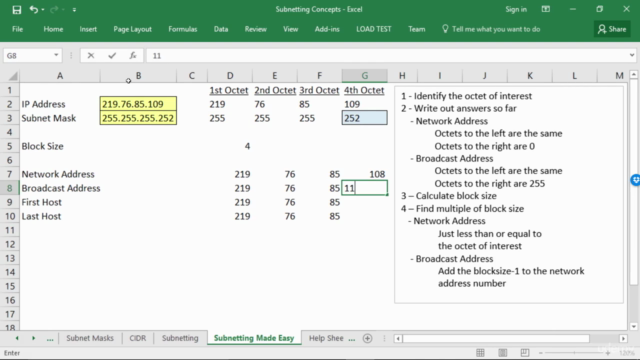Click inside the formula bar showing 11
Image resolution: width=640 pixels, height=360 pixels.
387,55
